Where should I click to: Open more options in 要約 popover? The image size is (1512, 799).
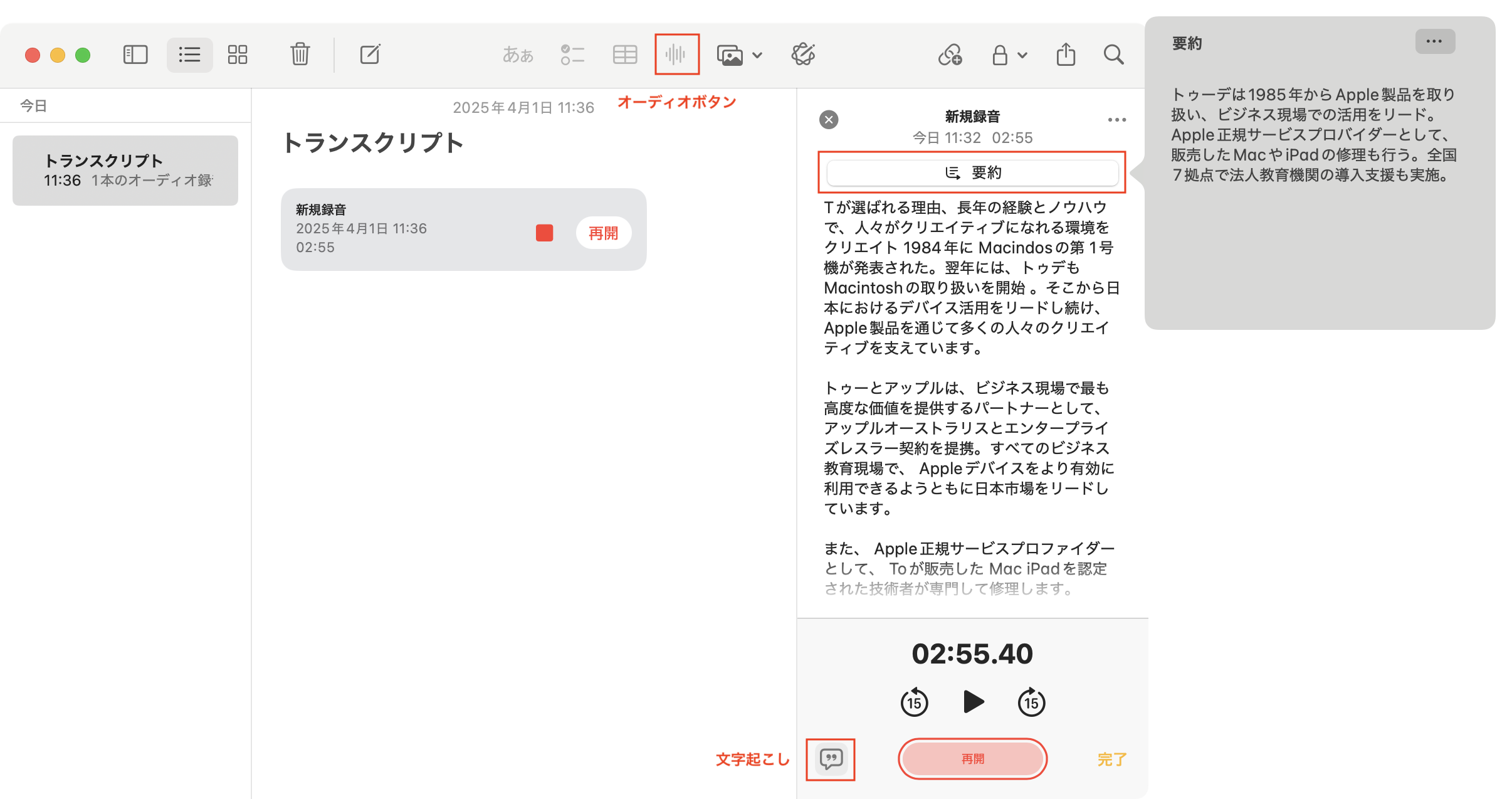click(x=1435, y=41)
